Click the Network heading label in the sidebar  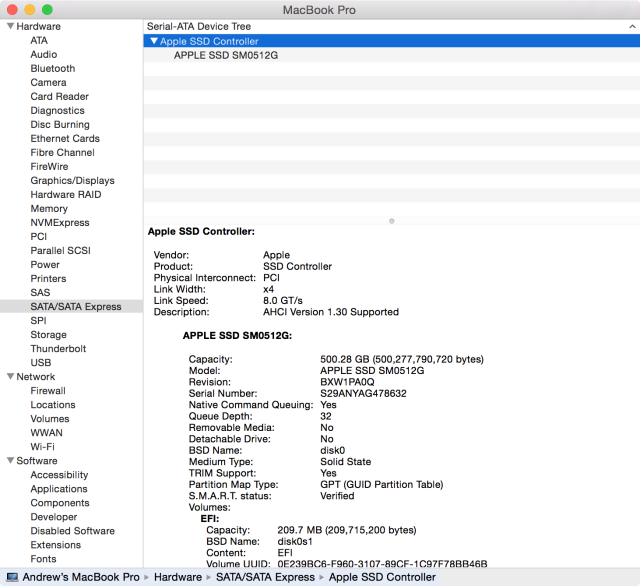pos(36,376)
